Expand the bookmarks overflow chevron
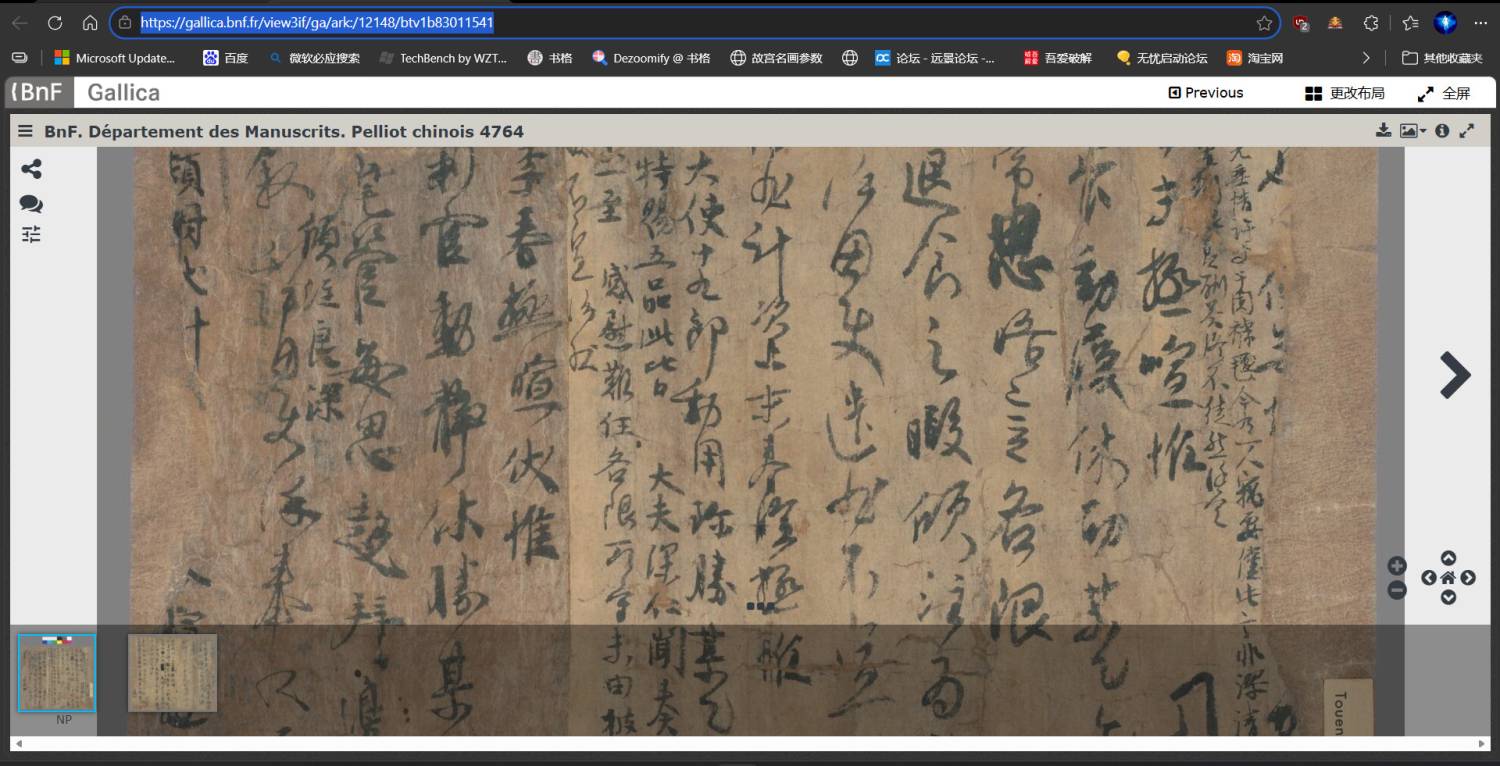The width and height of the screenshot is (1500, 766). coord(1366,58)
